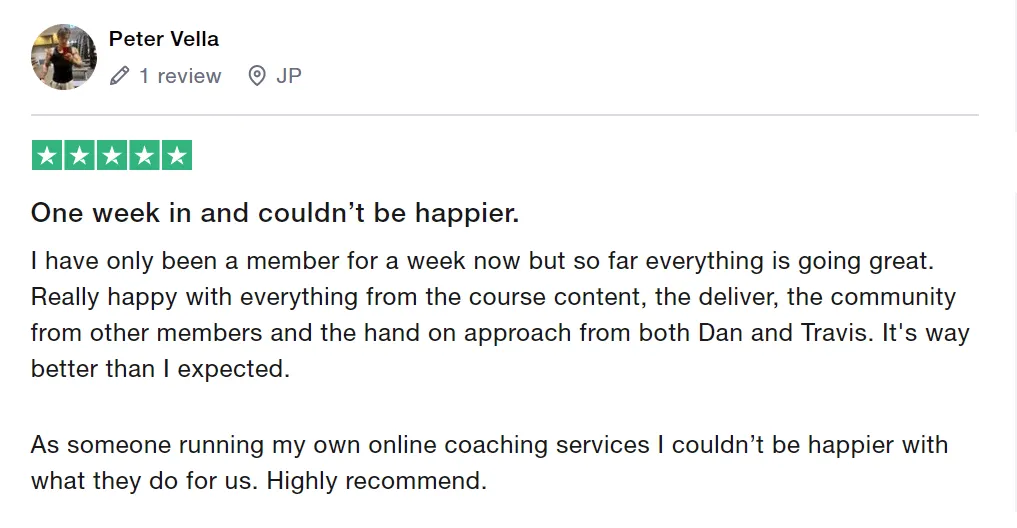Click the first green rating star

(47, 155)
